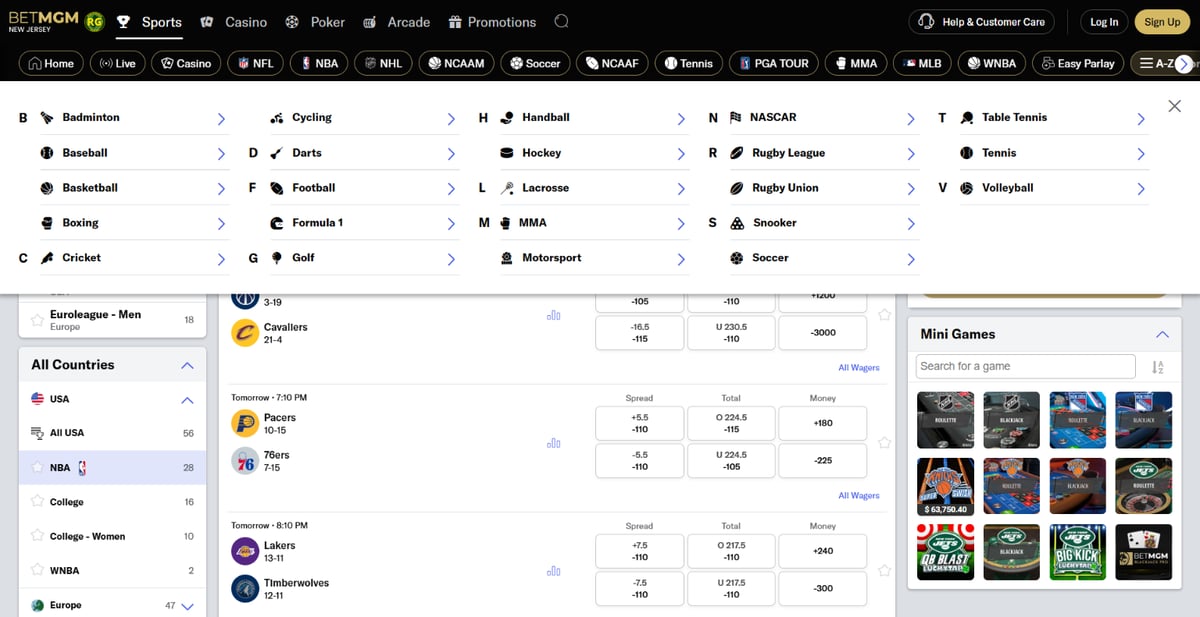Select WNBA in the USA list
Image resolution: width=1200 pixels, height=617 pixels.
pos(112,570)
